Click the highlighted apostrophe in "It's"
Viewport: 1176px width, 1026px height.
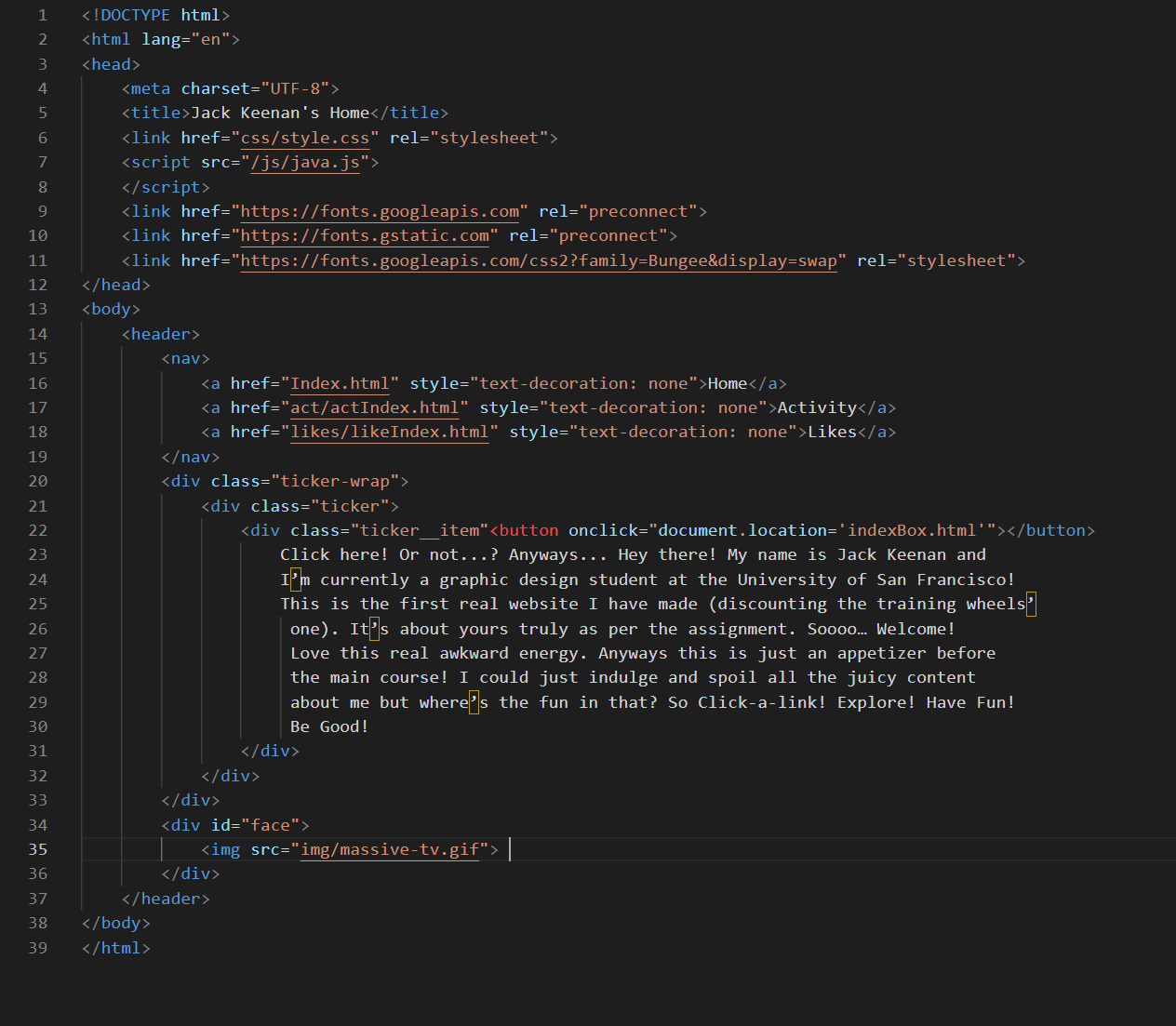click(375, 629)
